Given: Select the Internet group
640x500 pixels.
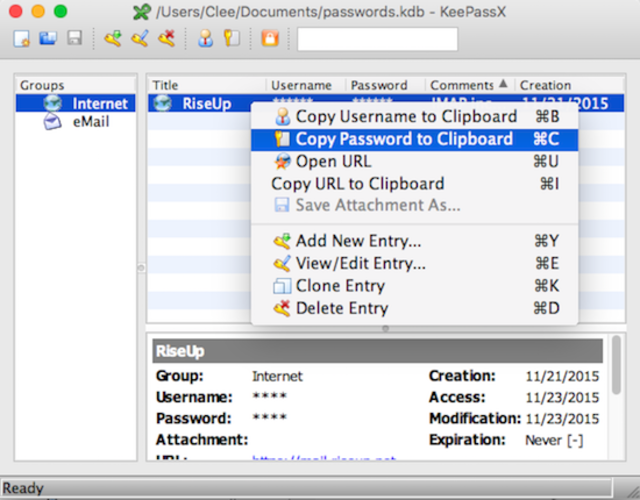Looking at the screenshot, I should point(76,103).
